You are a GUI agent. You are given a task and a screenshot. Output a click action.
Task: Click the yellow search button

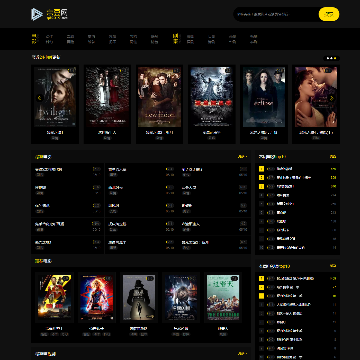coord(329,14)
